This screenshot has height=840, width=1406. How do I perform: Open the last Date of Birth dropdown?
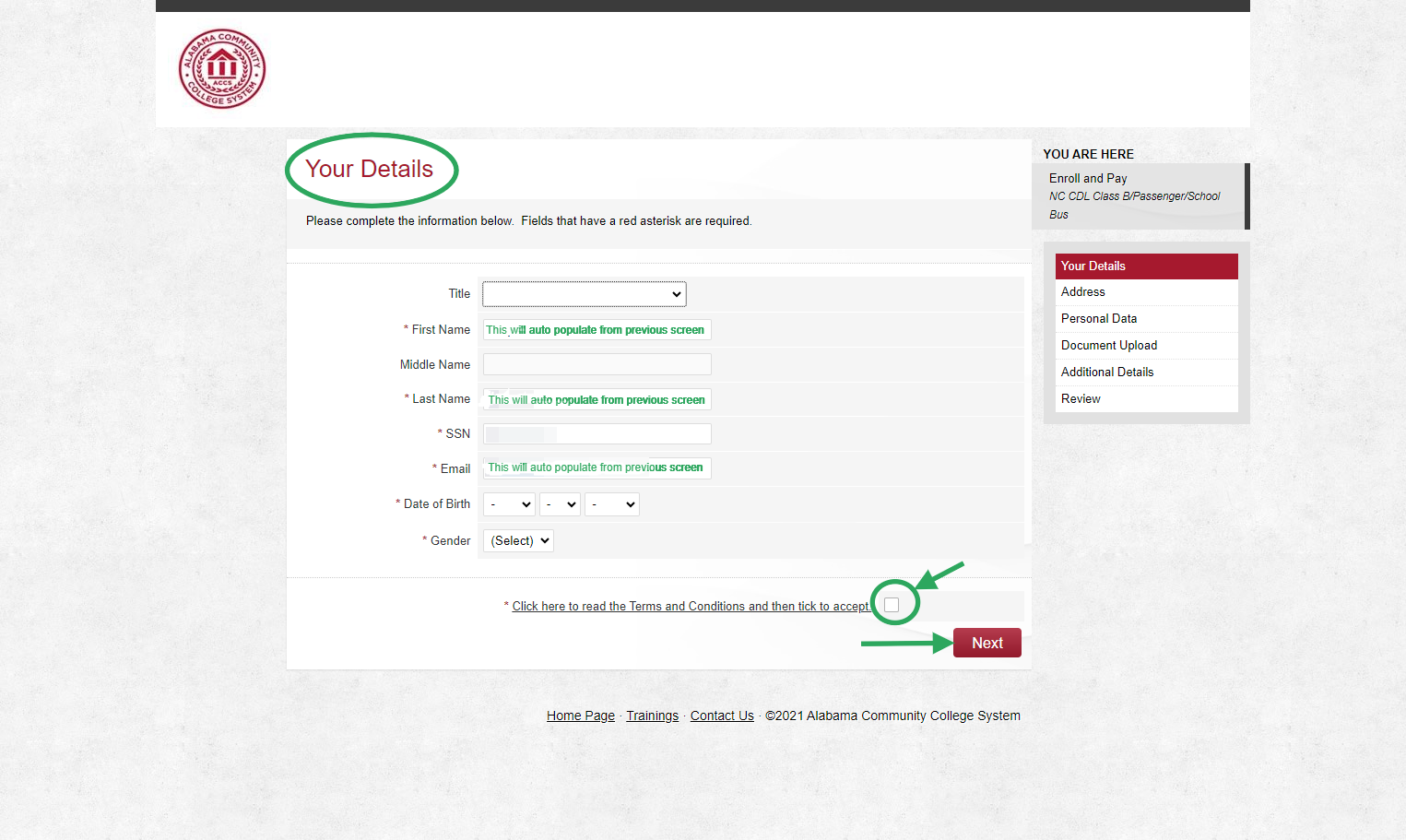click(x=611, y=504)
